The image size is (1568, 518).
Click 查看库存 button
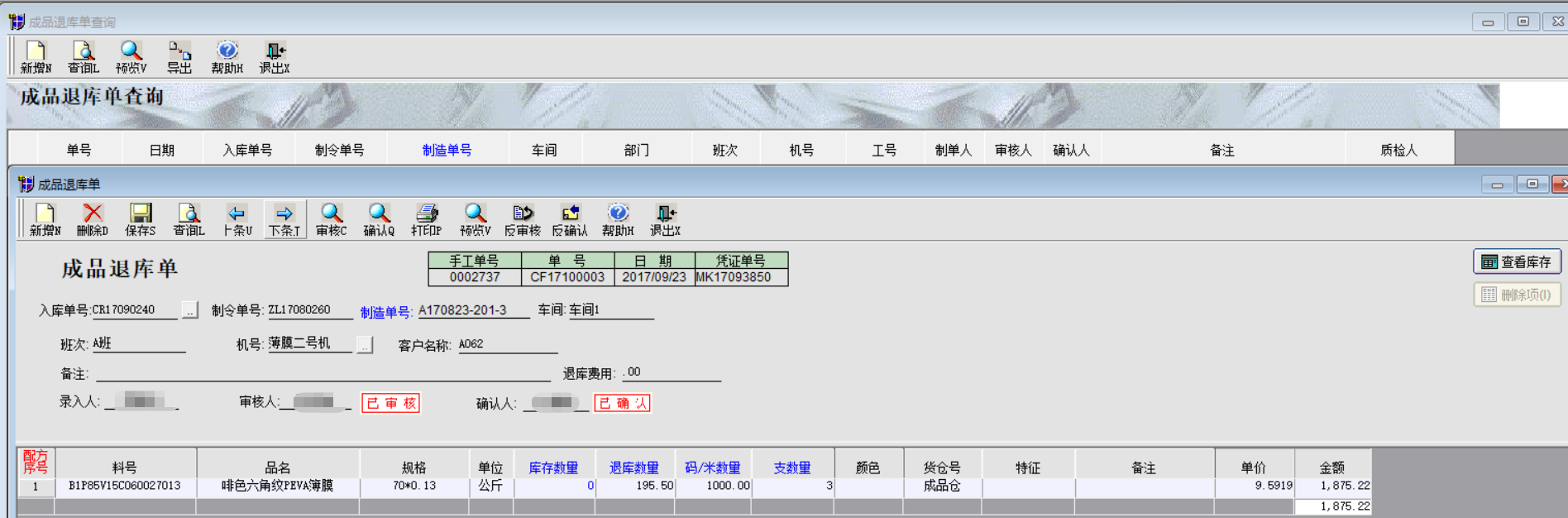[x=1517, y=261]
